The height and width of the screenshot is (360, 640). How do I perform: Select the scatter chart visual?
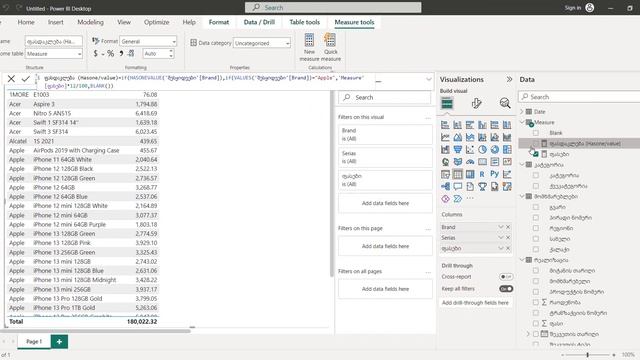(x=470, y=150)
